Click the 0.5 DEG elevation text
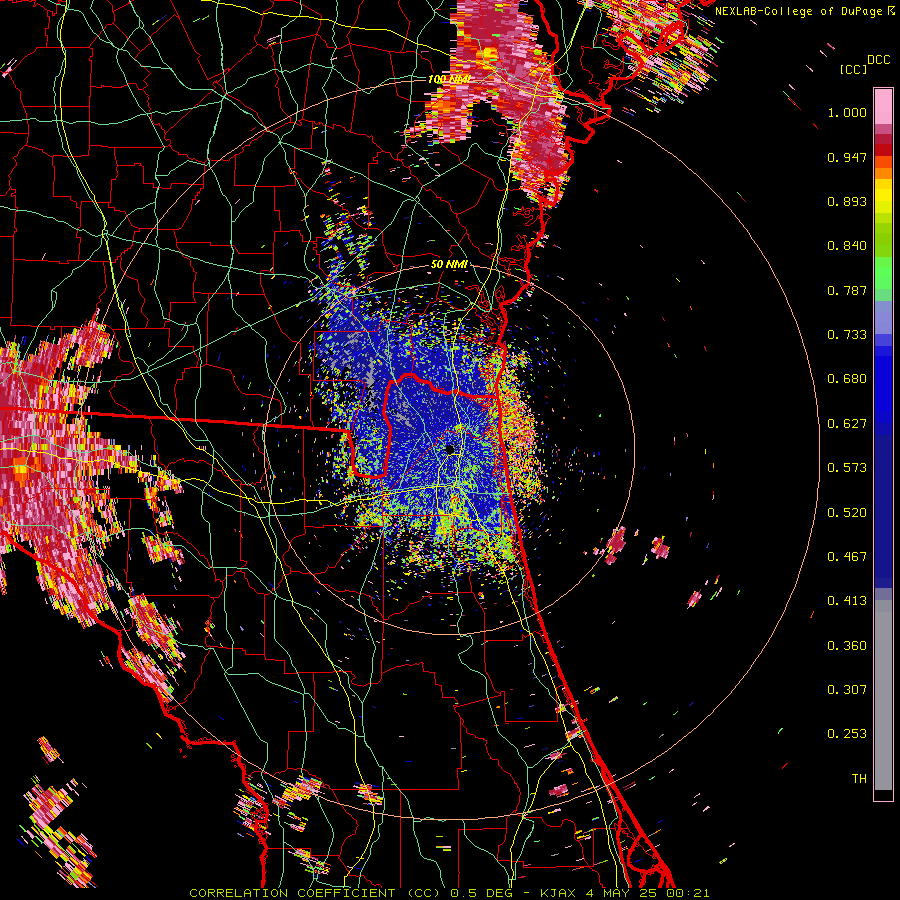Screen dimensions: 900x900 coord(483,893)
